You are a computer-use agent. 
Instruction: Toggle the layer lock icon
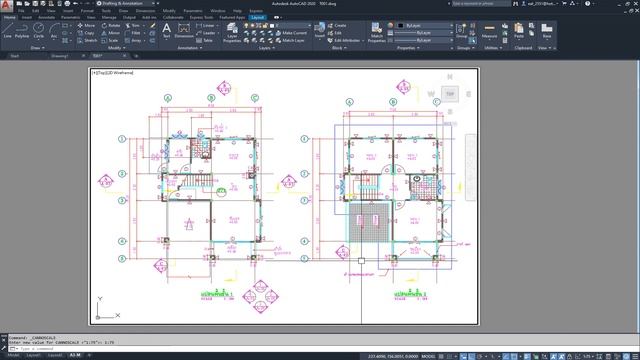(x=264, y=25)
